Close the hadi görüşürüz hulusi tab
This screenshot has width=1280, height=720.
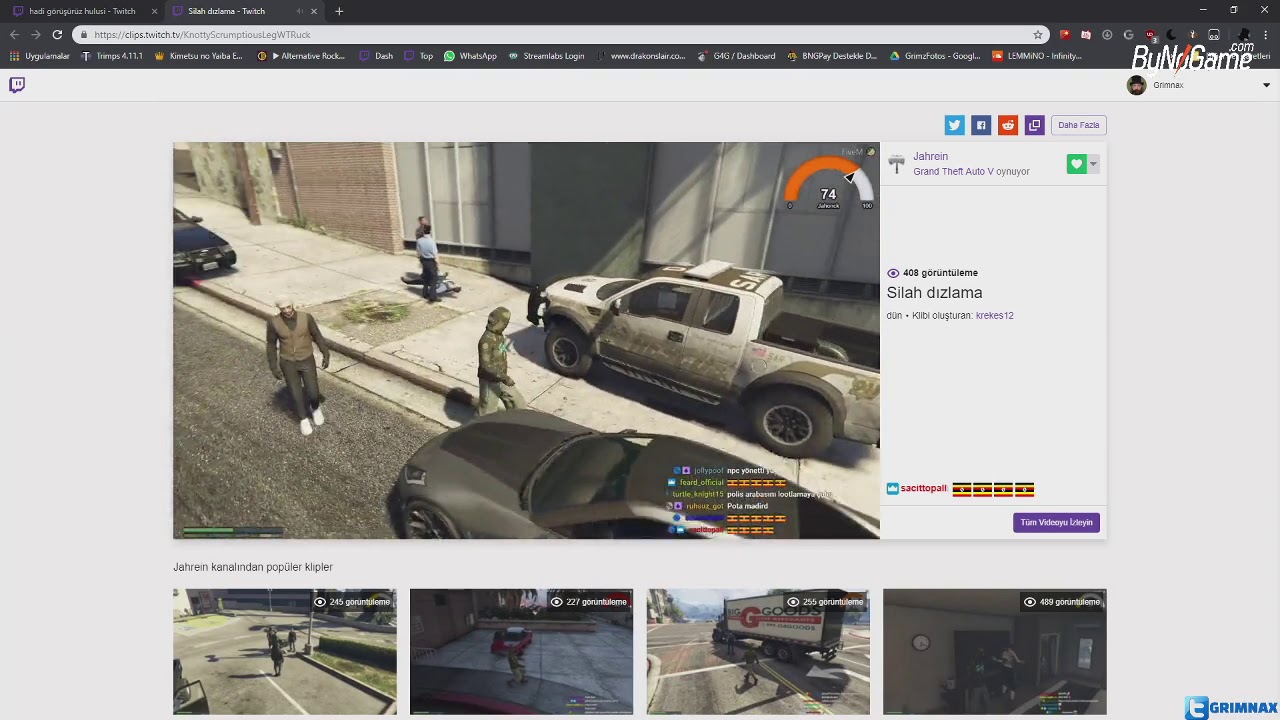(x=154, y=11)
